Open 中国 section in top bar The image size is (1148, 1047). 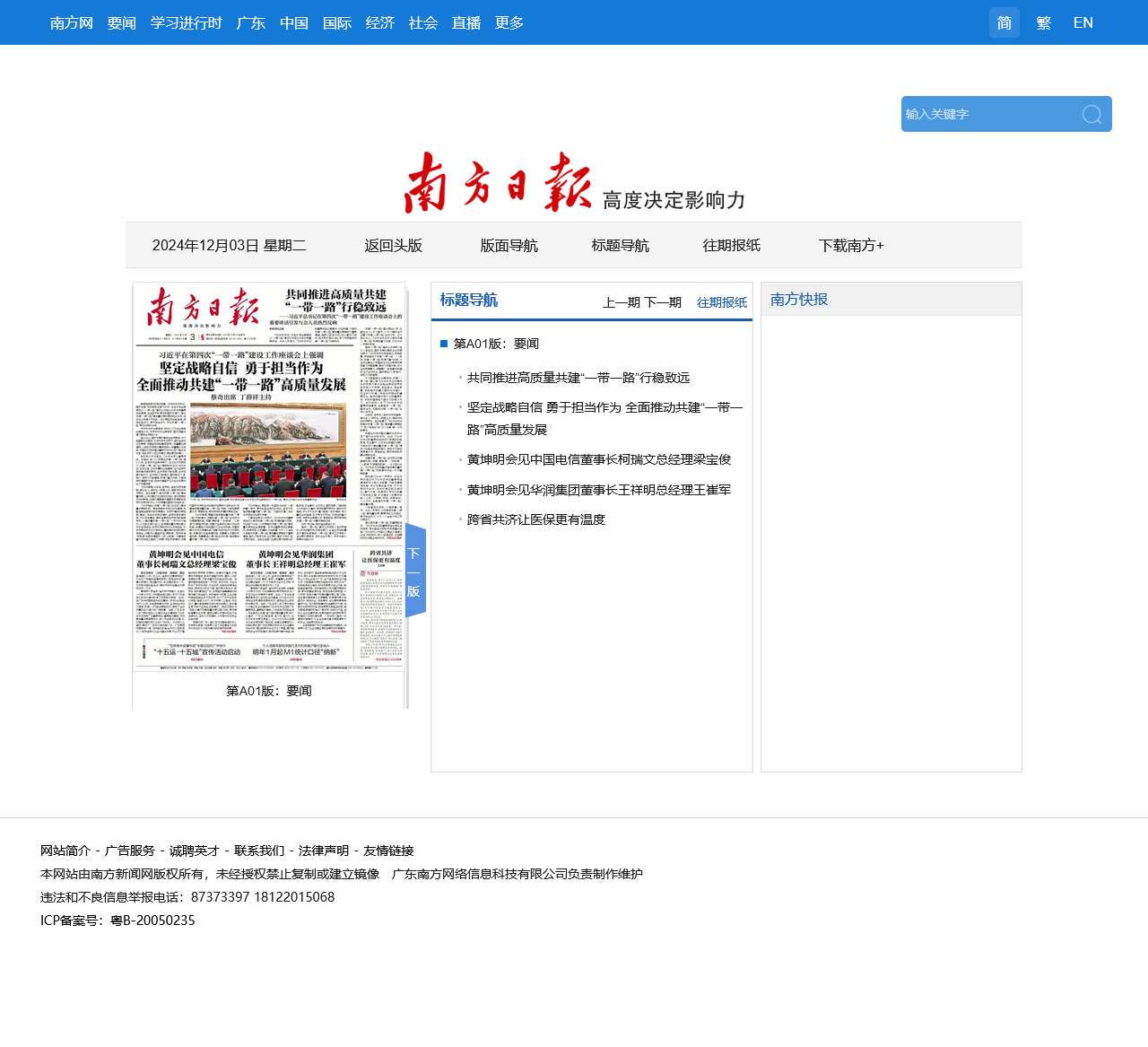294,22
